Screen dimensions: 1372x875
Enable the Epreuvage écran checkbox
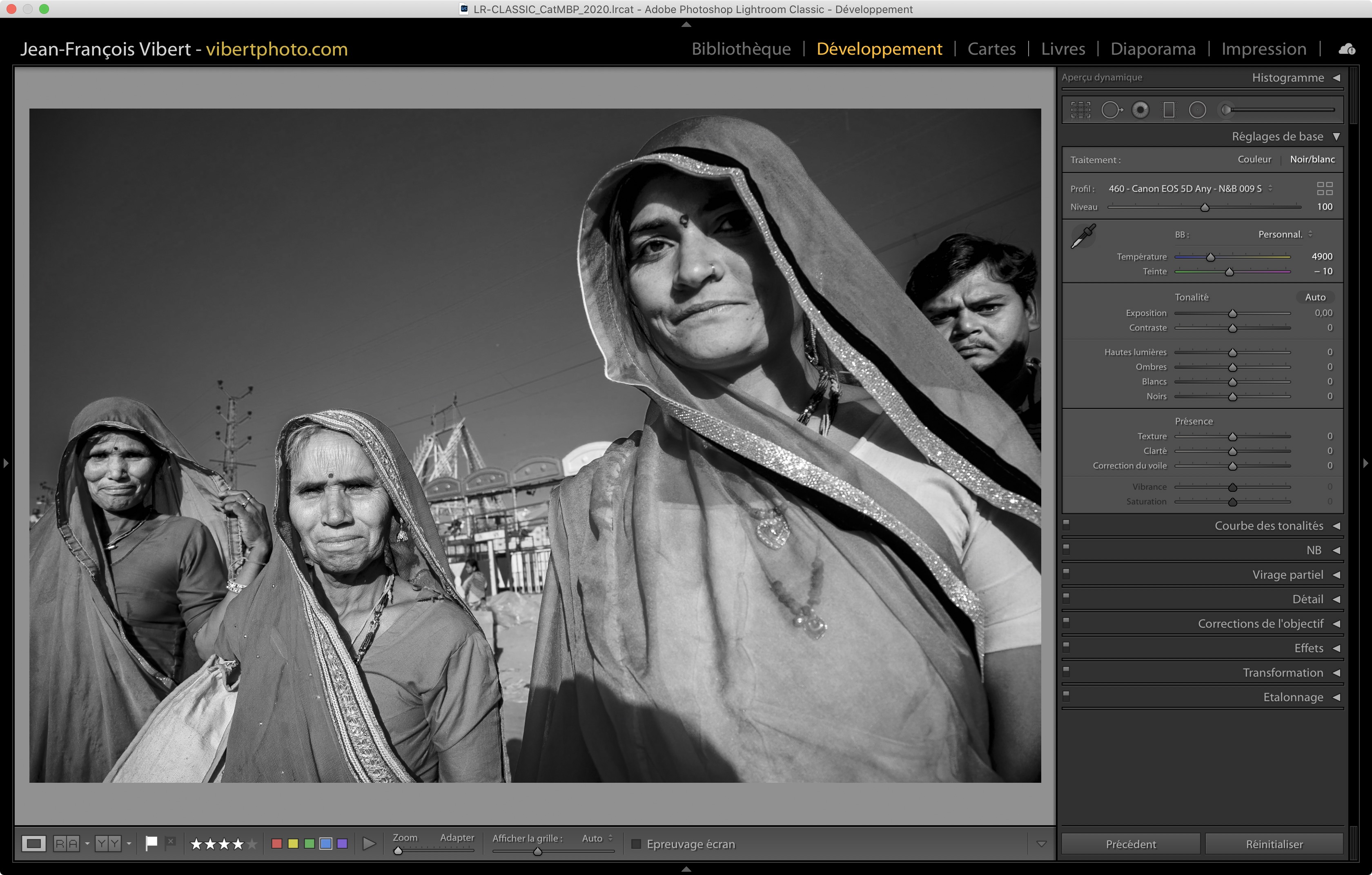[x=637, y=844]
